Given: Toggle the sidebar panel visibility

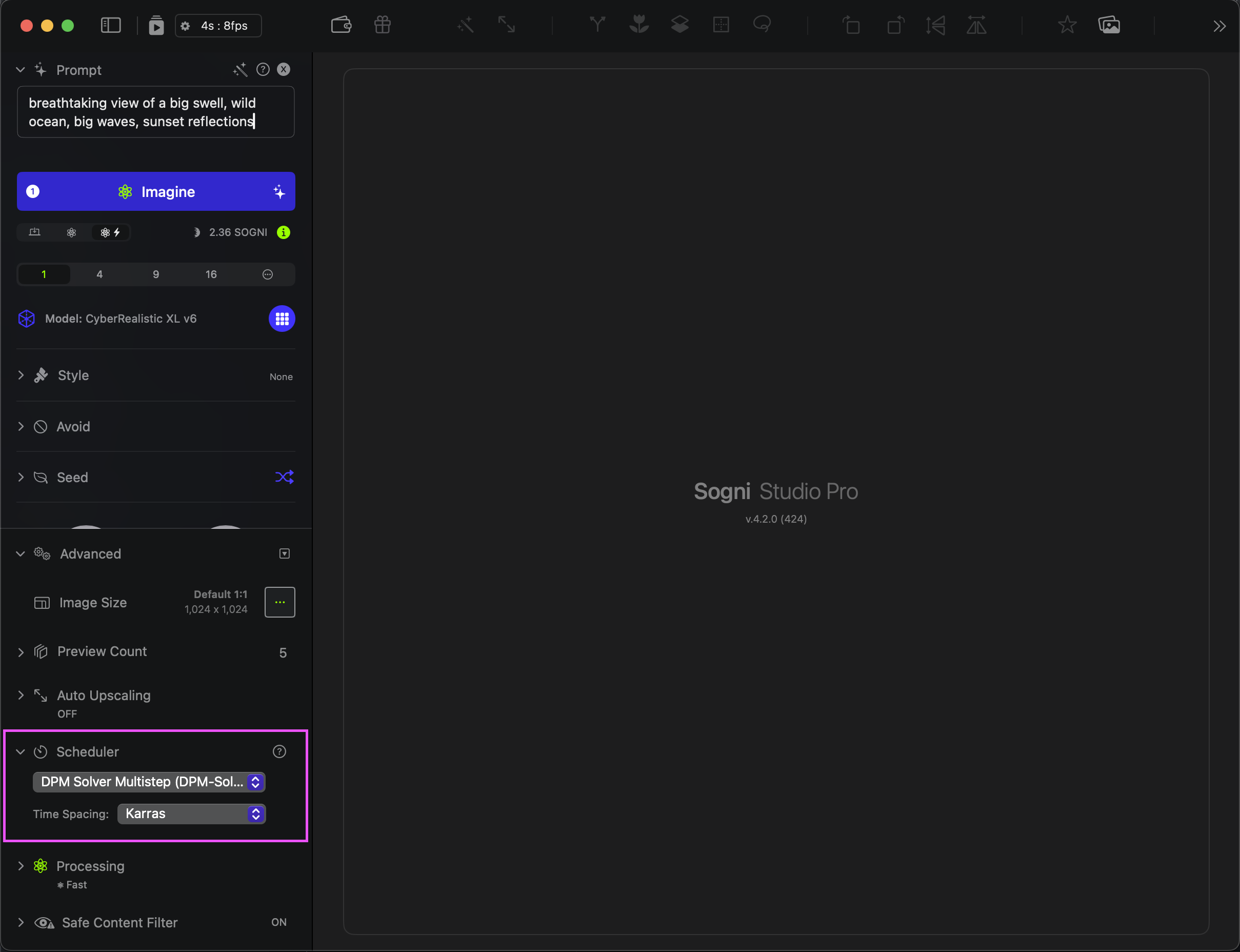Looking at the screenshot, I should (x=110, y=25).
